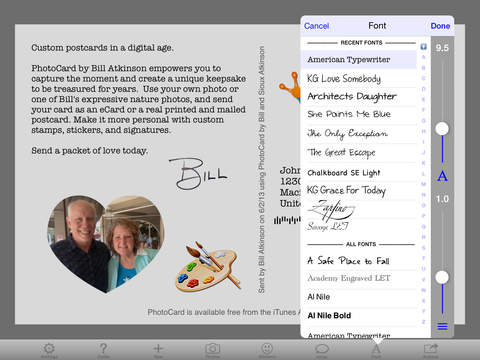Choose American Typewriter in recent fonts
Screen dimensions: 480x360
(x=359, y=60)
